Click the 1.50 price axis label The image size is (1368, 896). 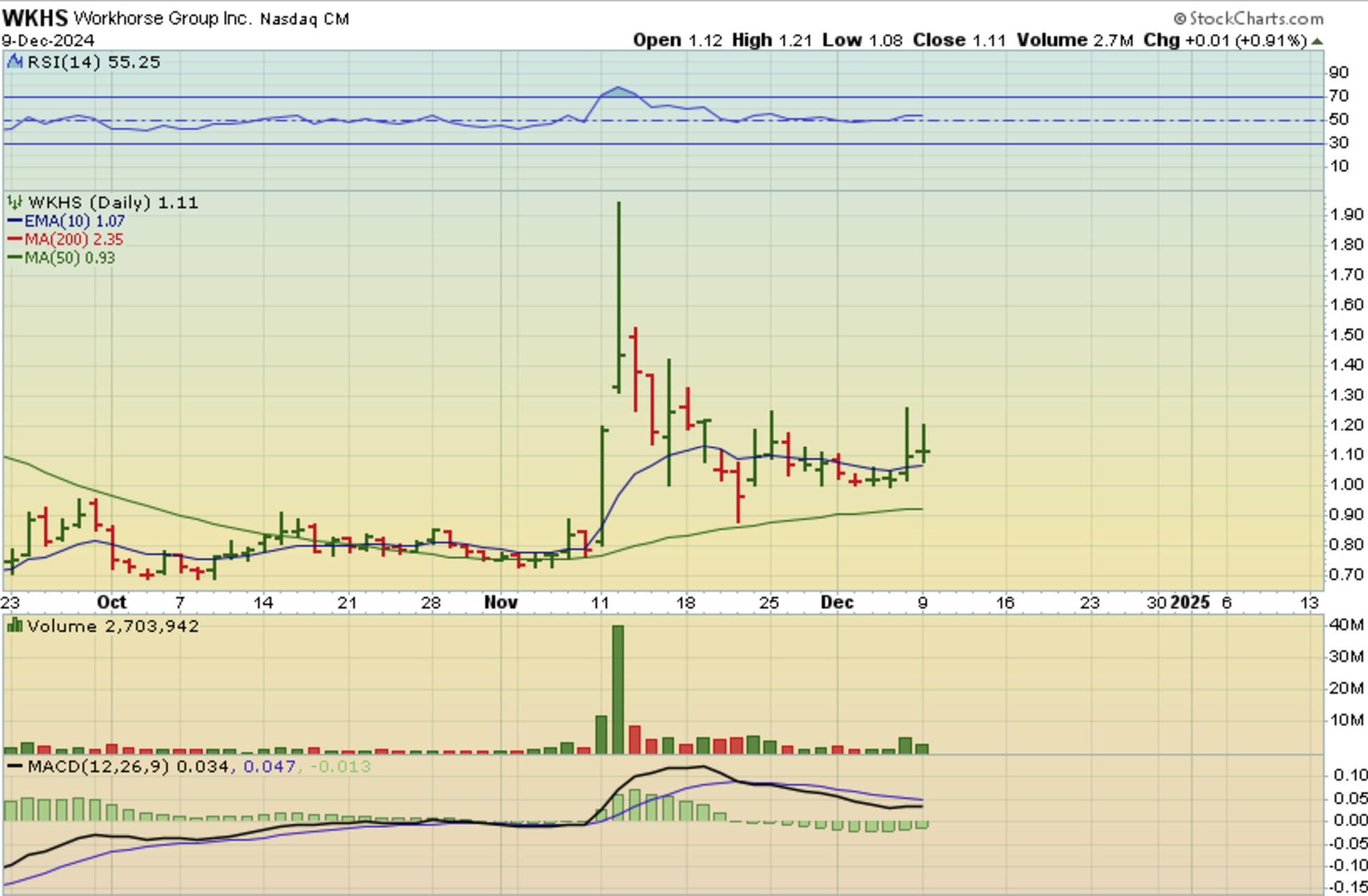[x=1346, y=335]
